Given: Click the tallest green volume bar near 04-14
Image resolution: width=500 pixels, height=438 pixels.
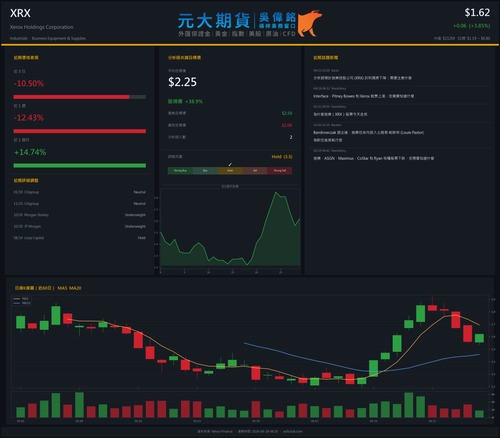Looking at the screenshot, I should [x=409, y=405].
